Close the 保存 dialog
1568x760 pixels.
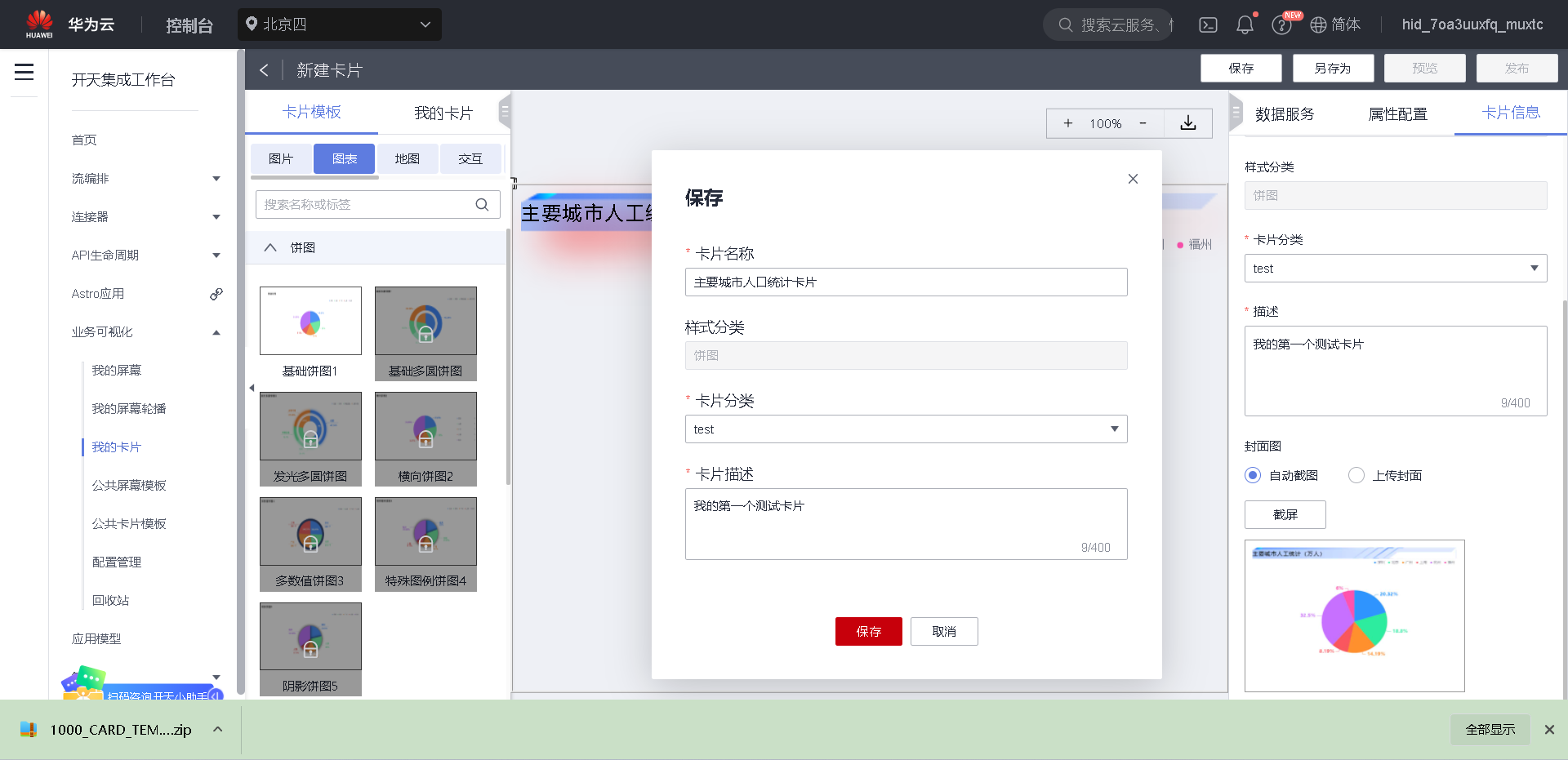1133,179
